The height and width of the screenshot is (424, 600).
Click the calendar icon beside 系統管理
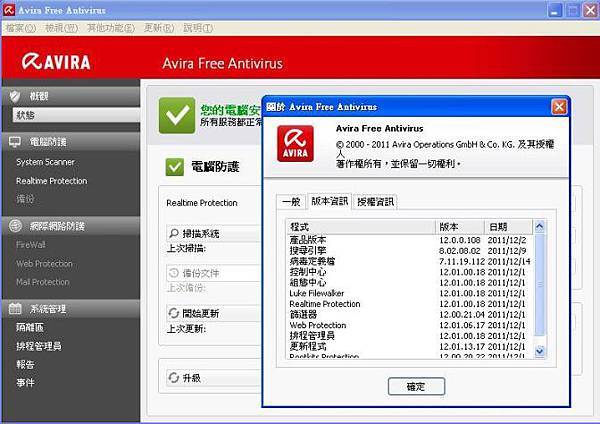15,308
